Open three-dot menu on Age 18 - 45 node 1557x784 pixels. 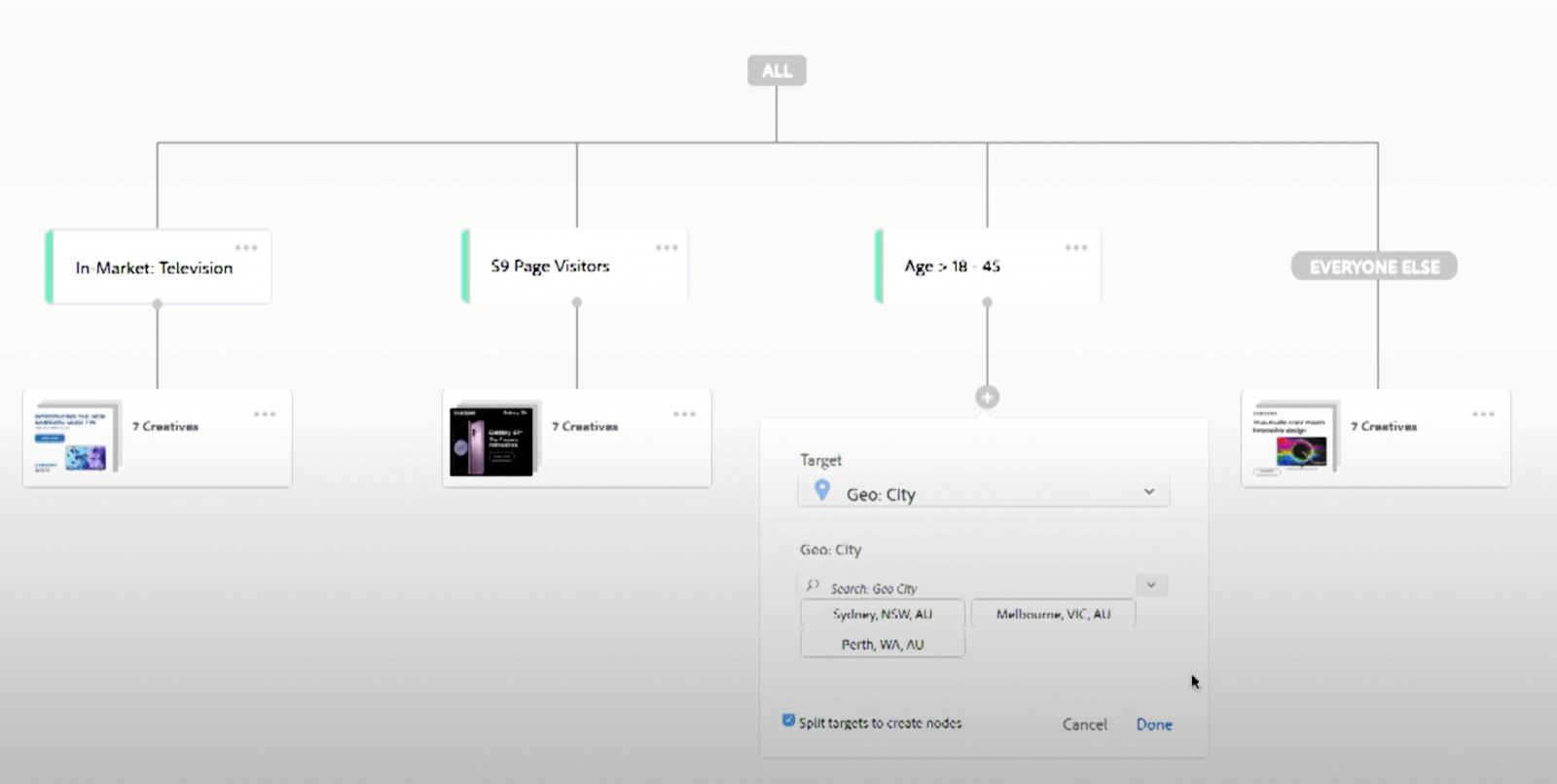click(x=1076, y=248)
